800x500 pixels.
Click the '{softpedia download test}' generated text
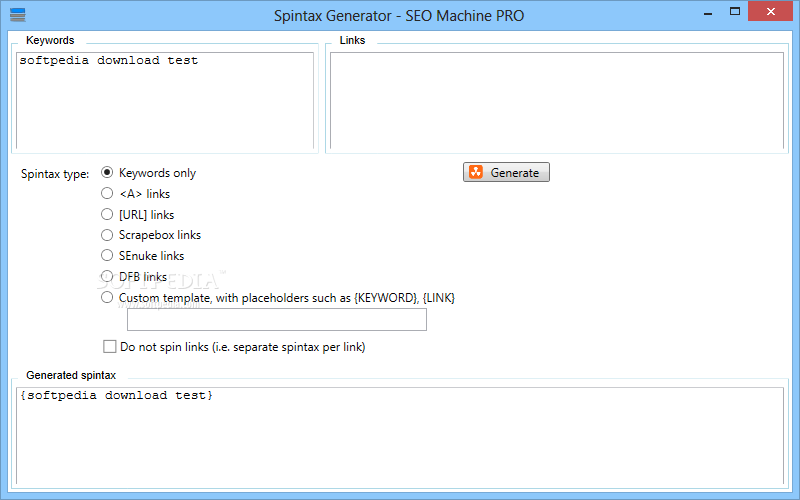[116, 395]
